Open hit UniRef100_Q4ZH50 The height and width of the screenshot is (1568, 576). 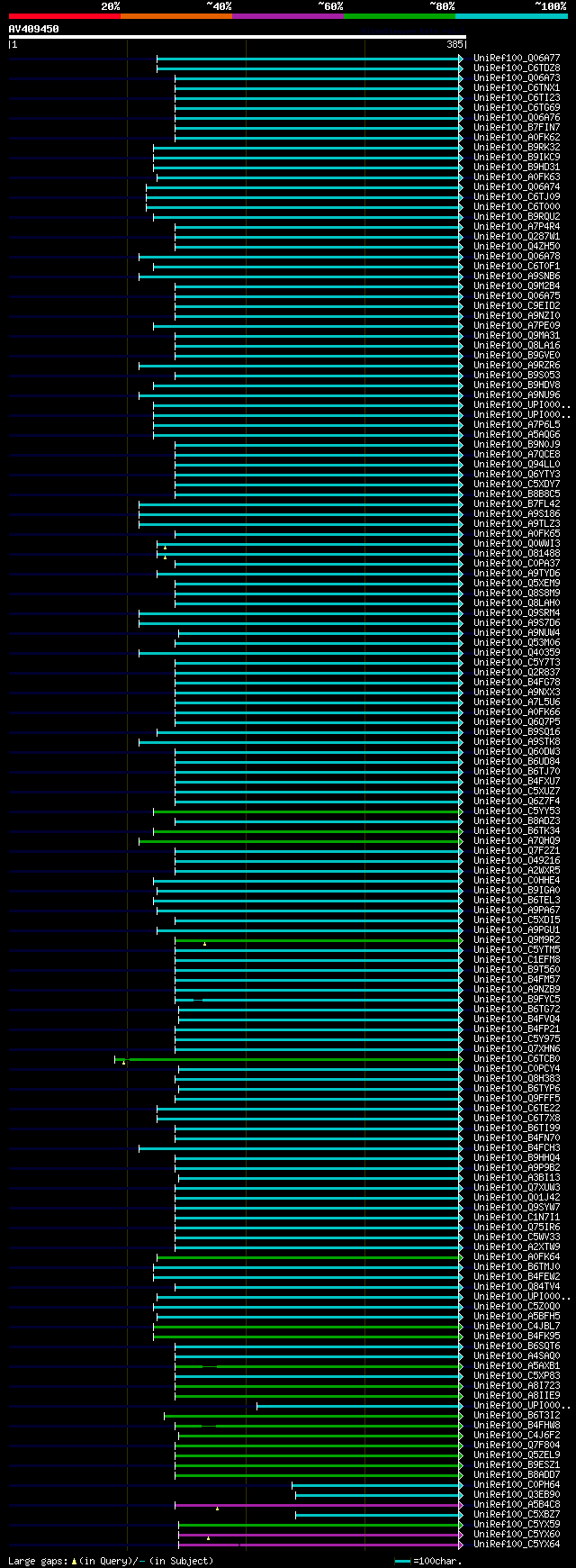click(517, 246)
